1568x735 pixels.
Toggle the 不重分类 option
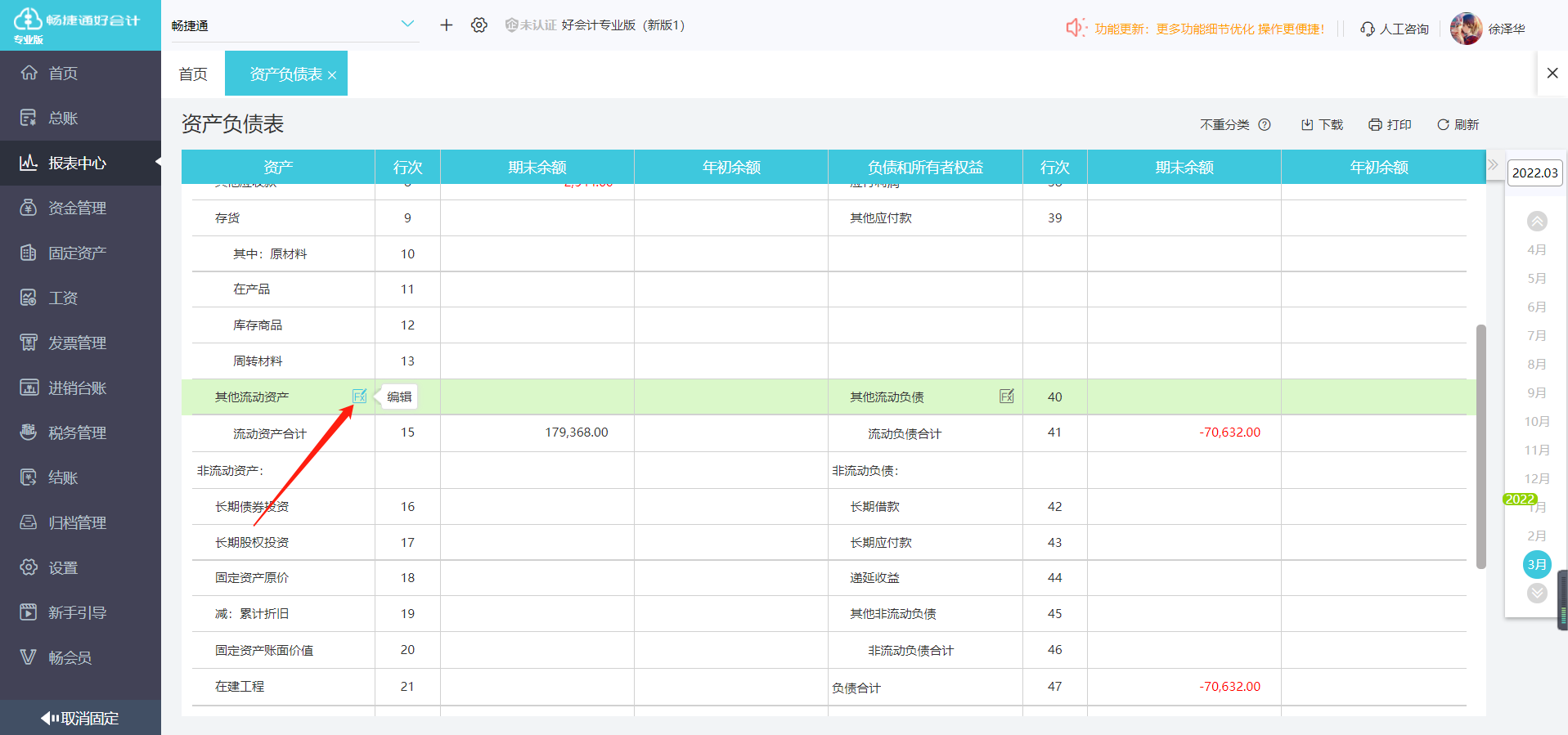coord(1224,124)
